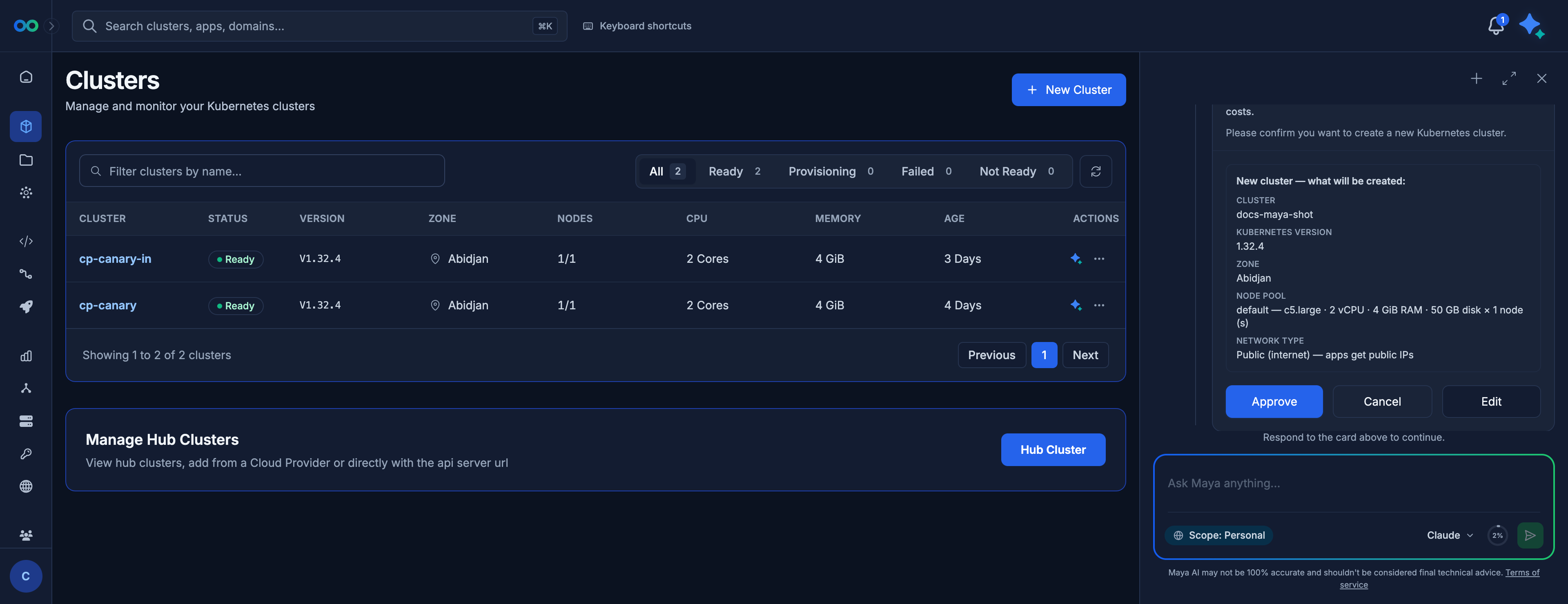Viewport: 1568px width, 604px height.
Task: Select the All clusters filter tab
Action: click(667, 171)
